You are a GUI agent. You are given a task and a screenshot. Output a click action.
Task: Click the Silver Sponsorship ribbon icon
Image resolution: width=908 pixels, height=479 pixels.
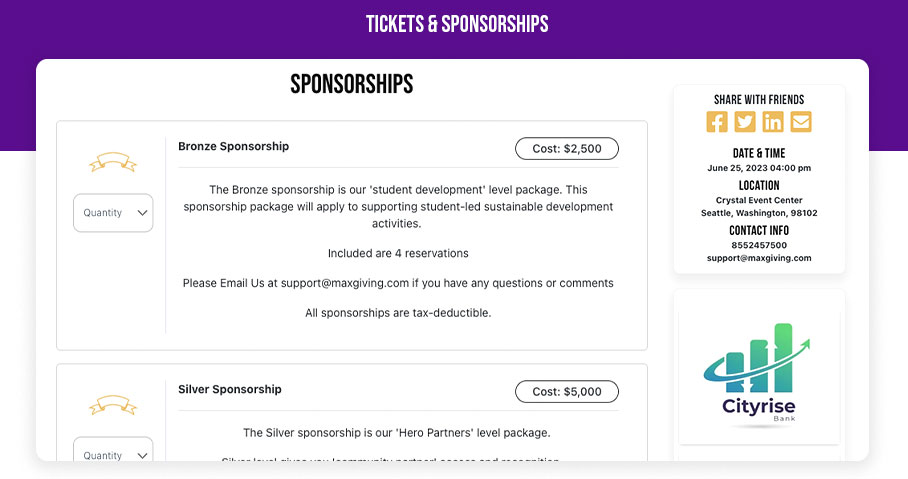coord(112,405)
